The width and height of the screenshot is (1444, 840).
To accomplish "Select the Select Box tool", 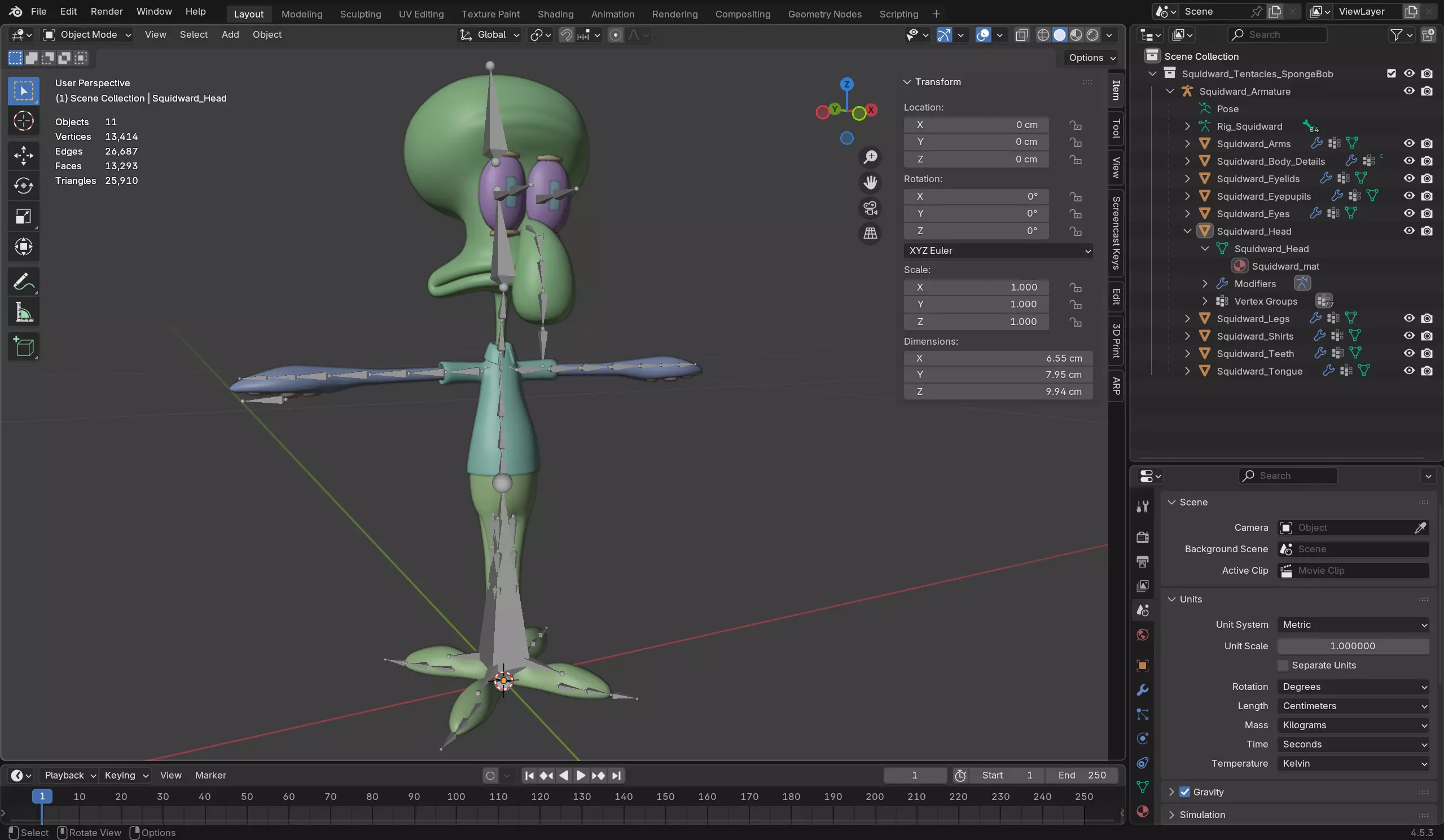I will [x=24, y=90].
